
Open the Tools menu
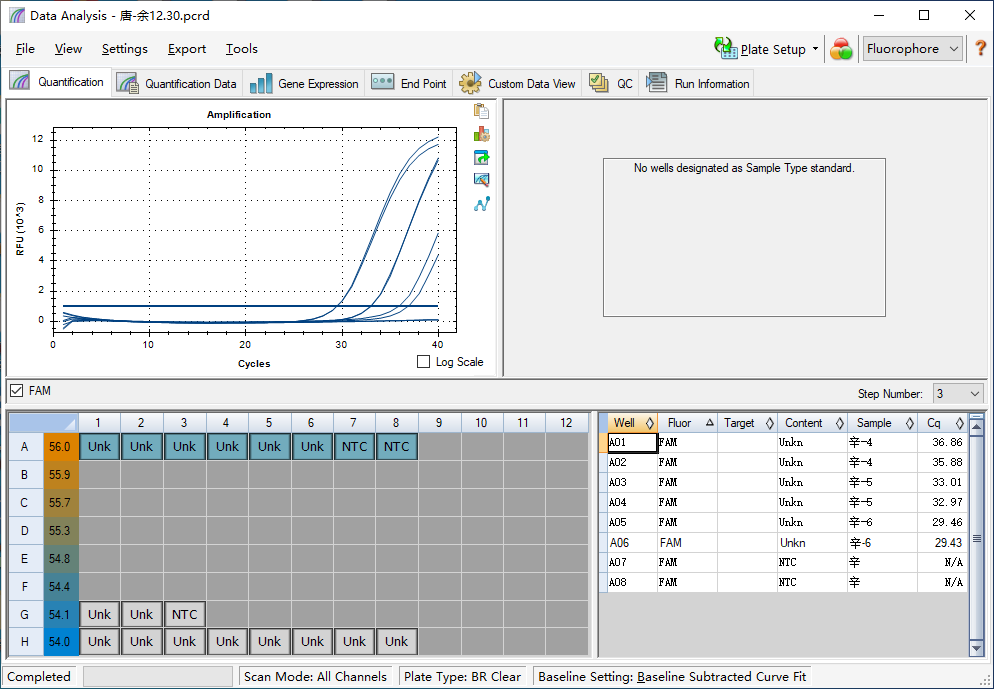point(242,49)
